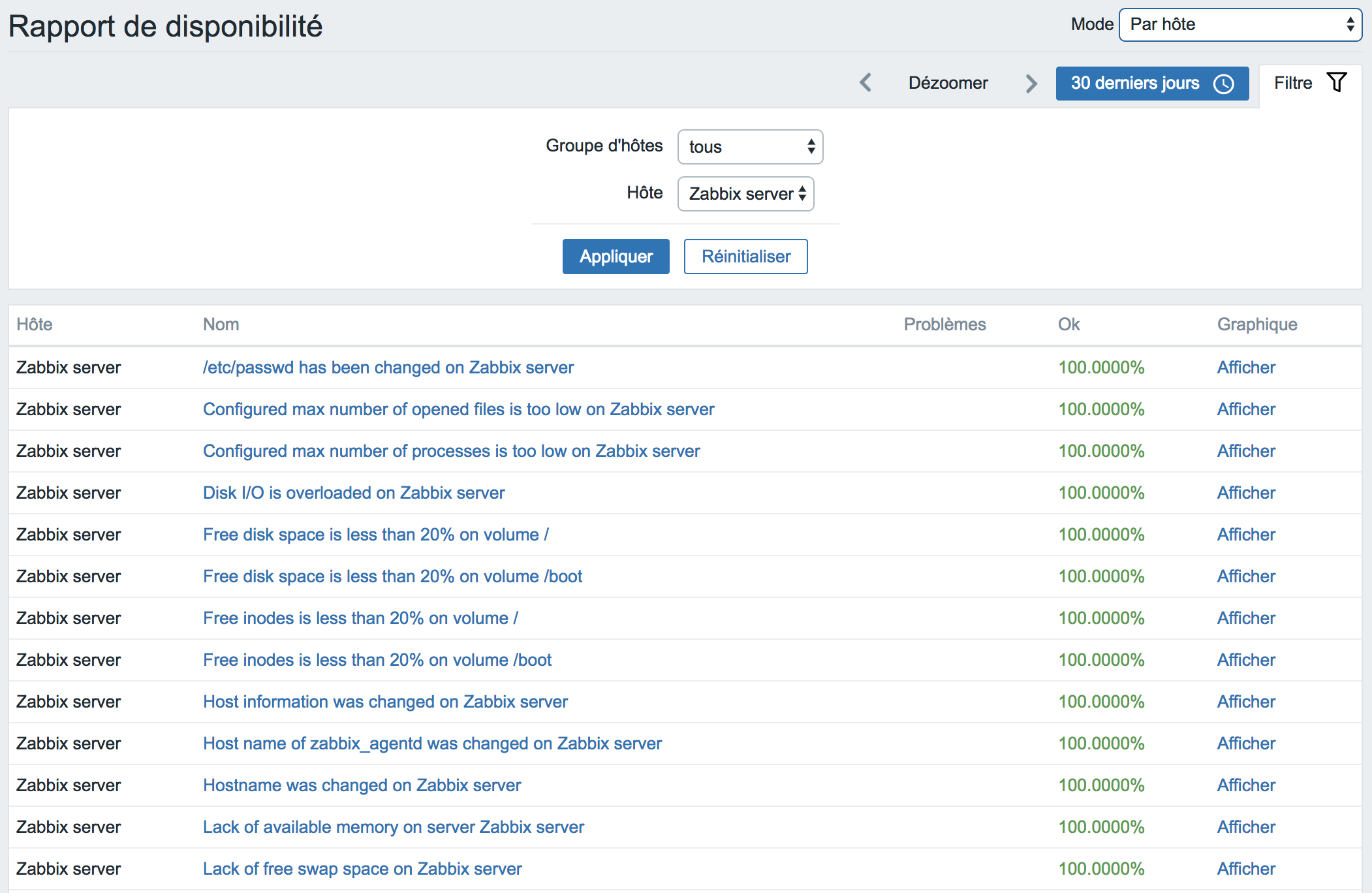Click Afficher for /etc/passwd trigger row
Screen dimensions: 1372x893
[1246, 368]
